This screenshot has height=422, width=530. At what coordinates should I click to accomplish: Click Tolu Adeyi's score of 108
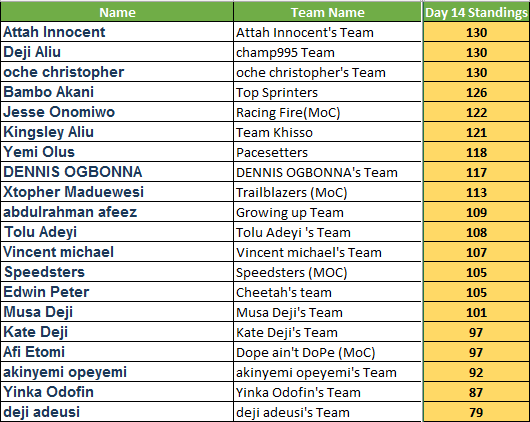click(x=476, y=232)
